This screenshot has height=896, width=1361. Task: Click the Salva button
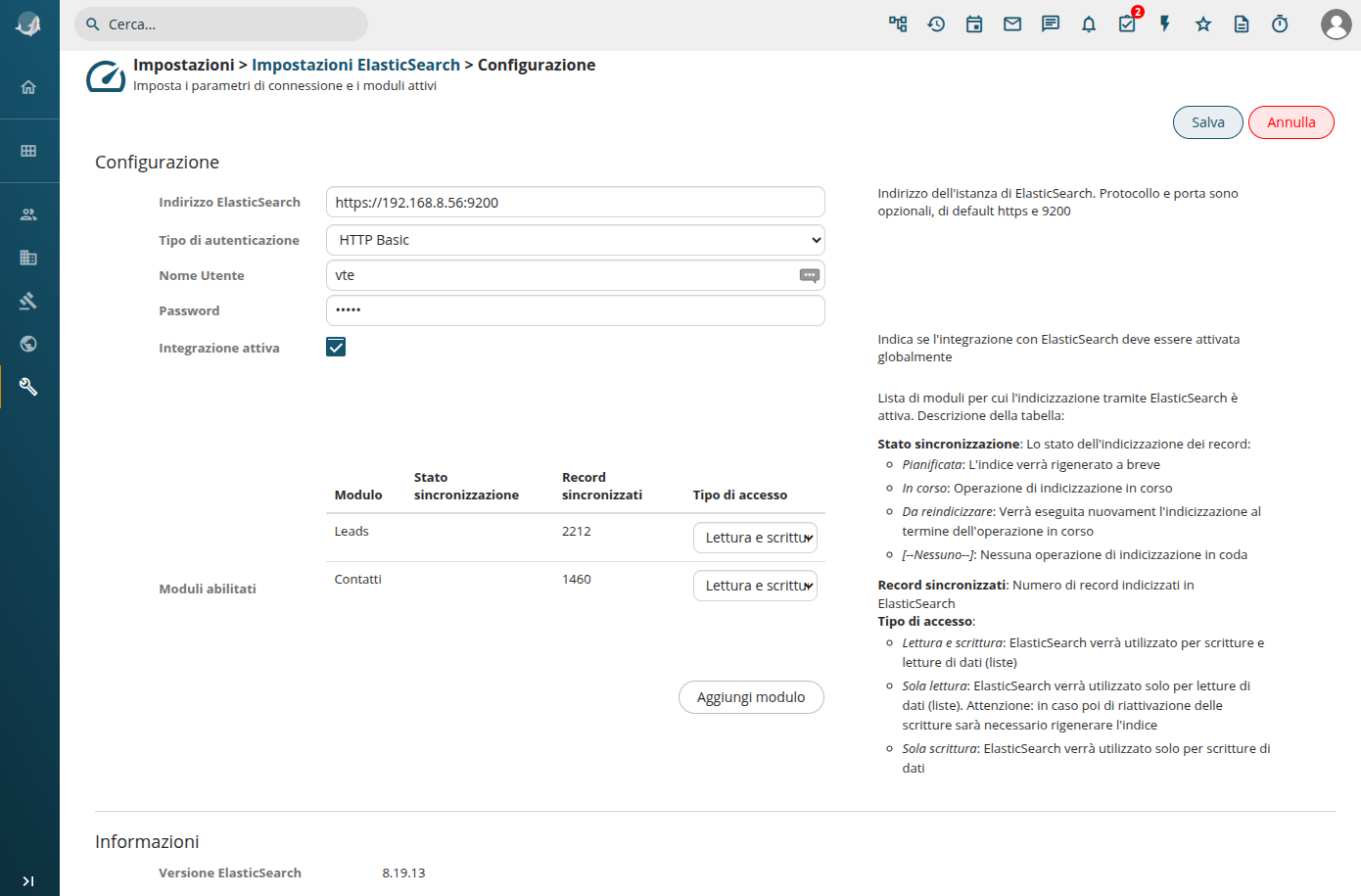1208,122
